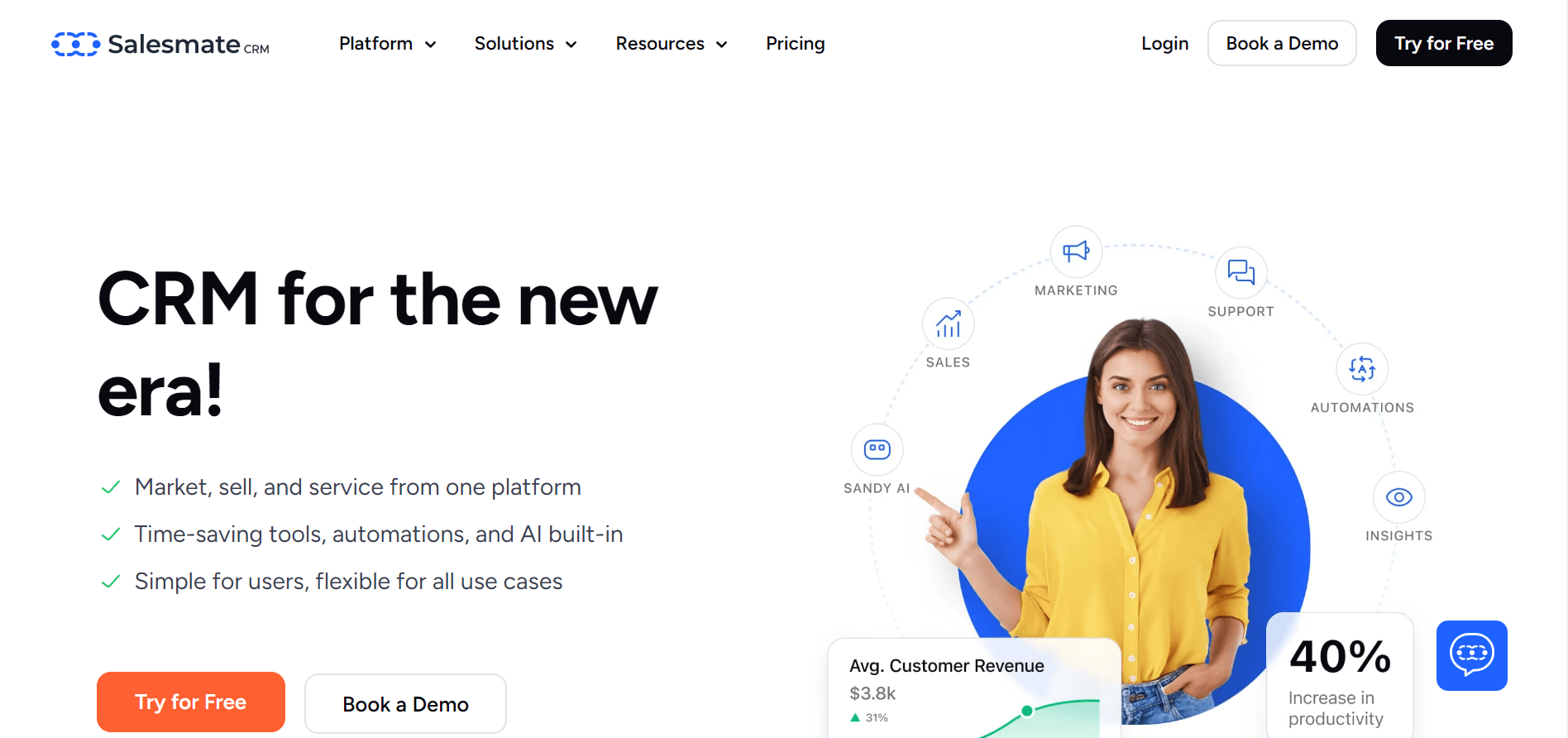Expand the Solutions dropdown menu

[x=526, y=44]
